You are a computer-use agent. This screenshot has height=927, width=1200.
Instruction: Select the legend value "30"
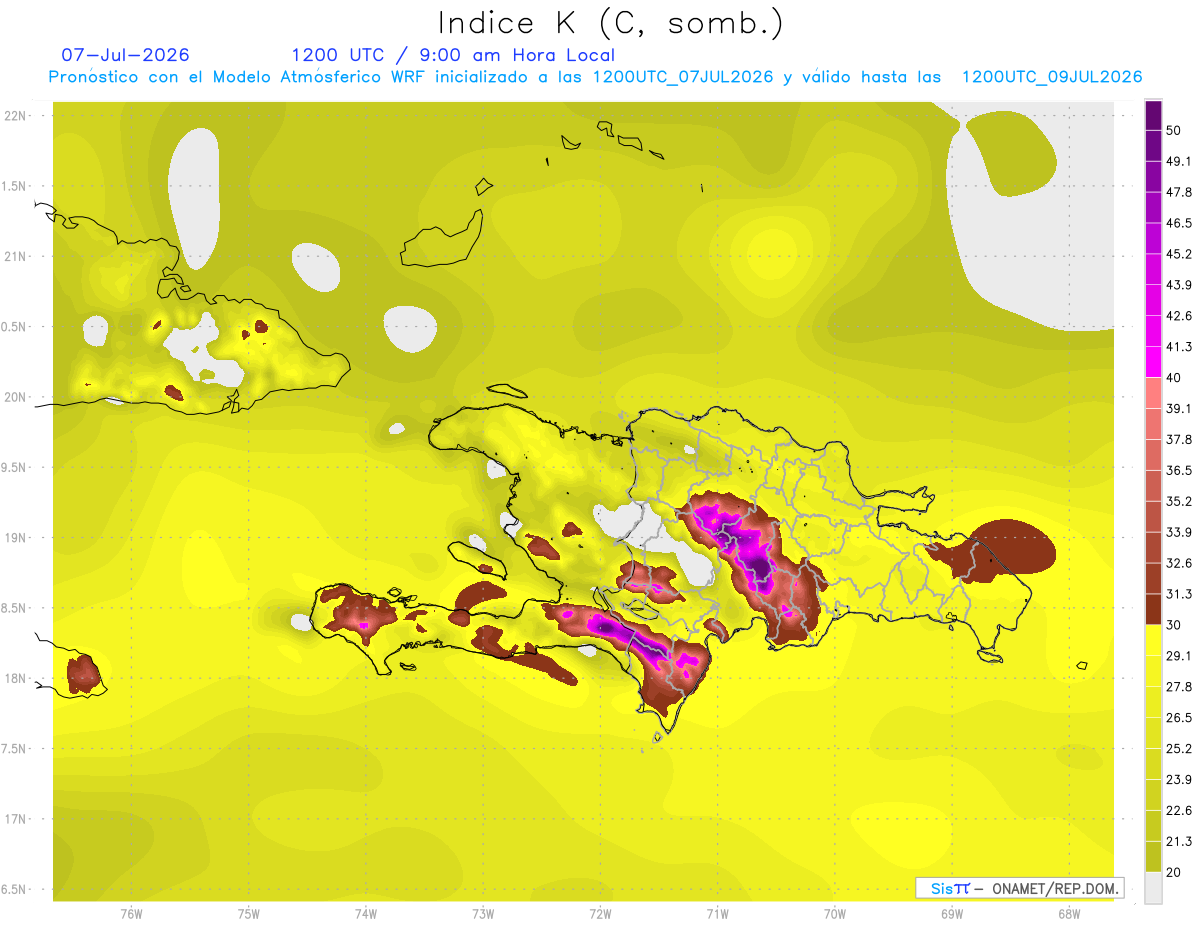click(x=1176, y=625)
